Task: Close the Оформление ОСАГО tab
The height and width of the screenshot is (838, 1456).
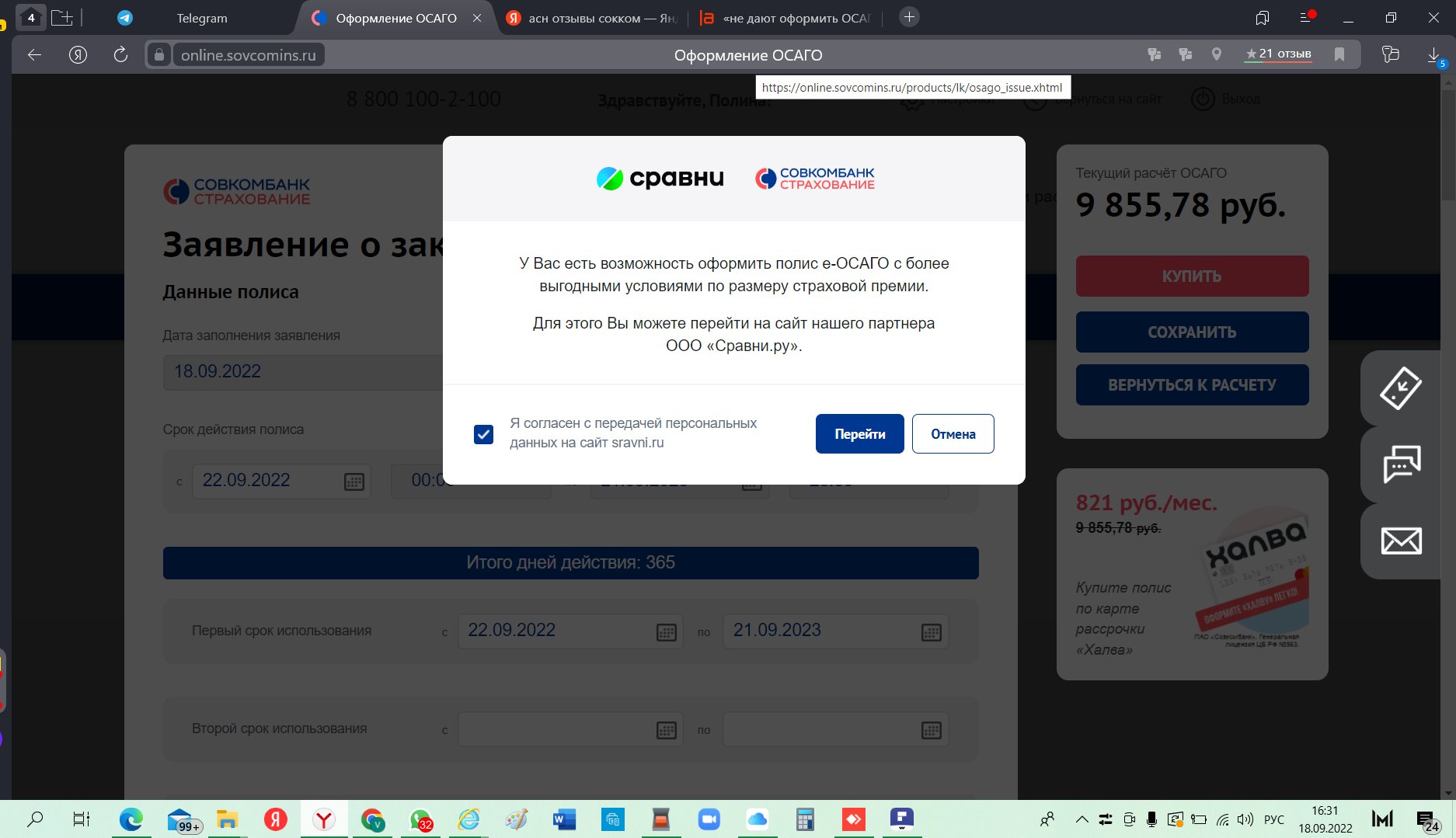Action: pyautogui.click(x=477, y=18)
